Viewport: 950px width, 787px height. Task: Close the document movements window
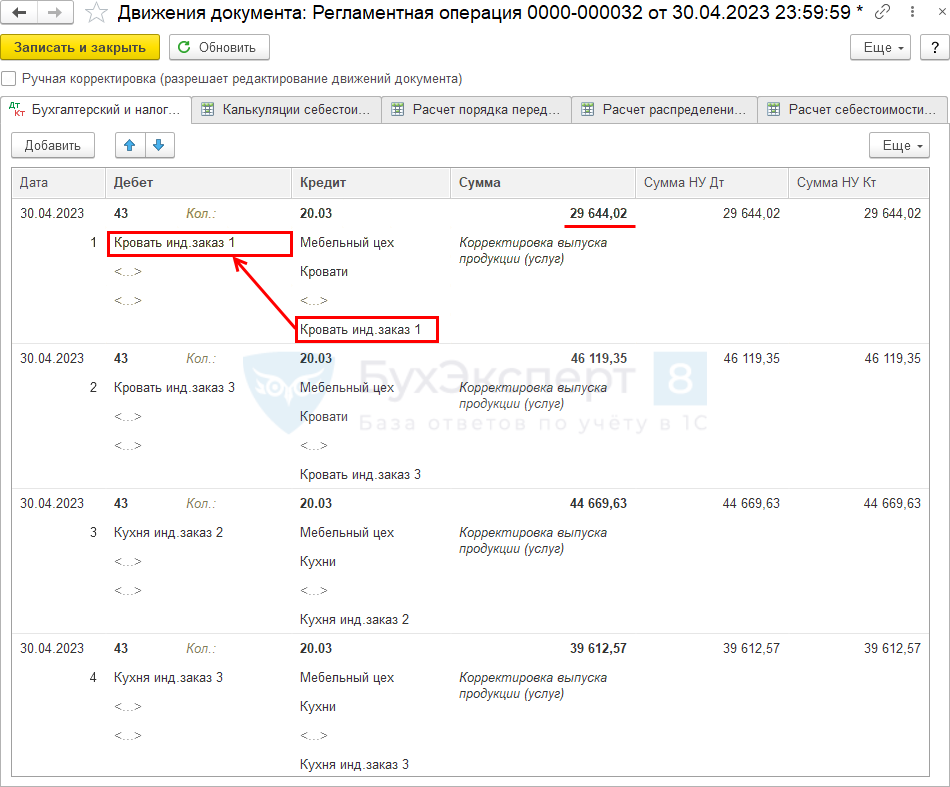(942, 12)
